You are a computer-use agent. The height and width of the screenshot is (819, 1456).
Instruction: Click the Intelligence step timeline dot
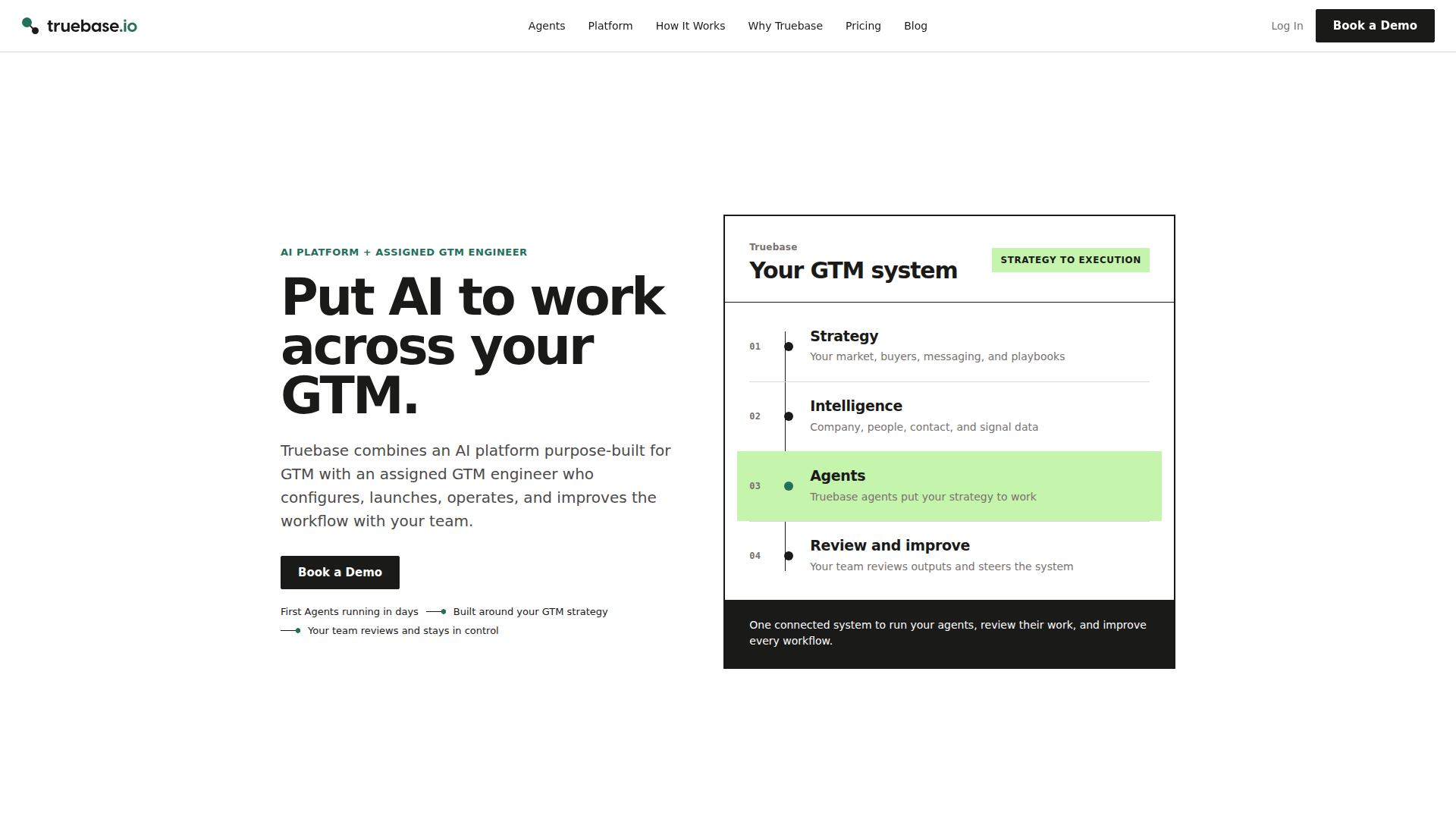click(789, 416)
